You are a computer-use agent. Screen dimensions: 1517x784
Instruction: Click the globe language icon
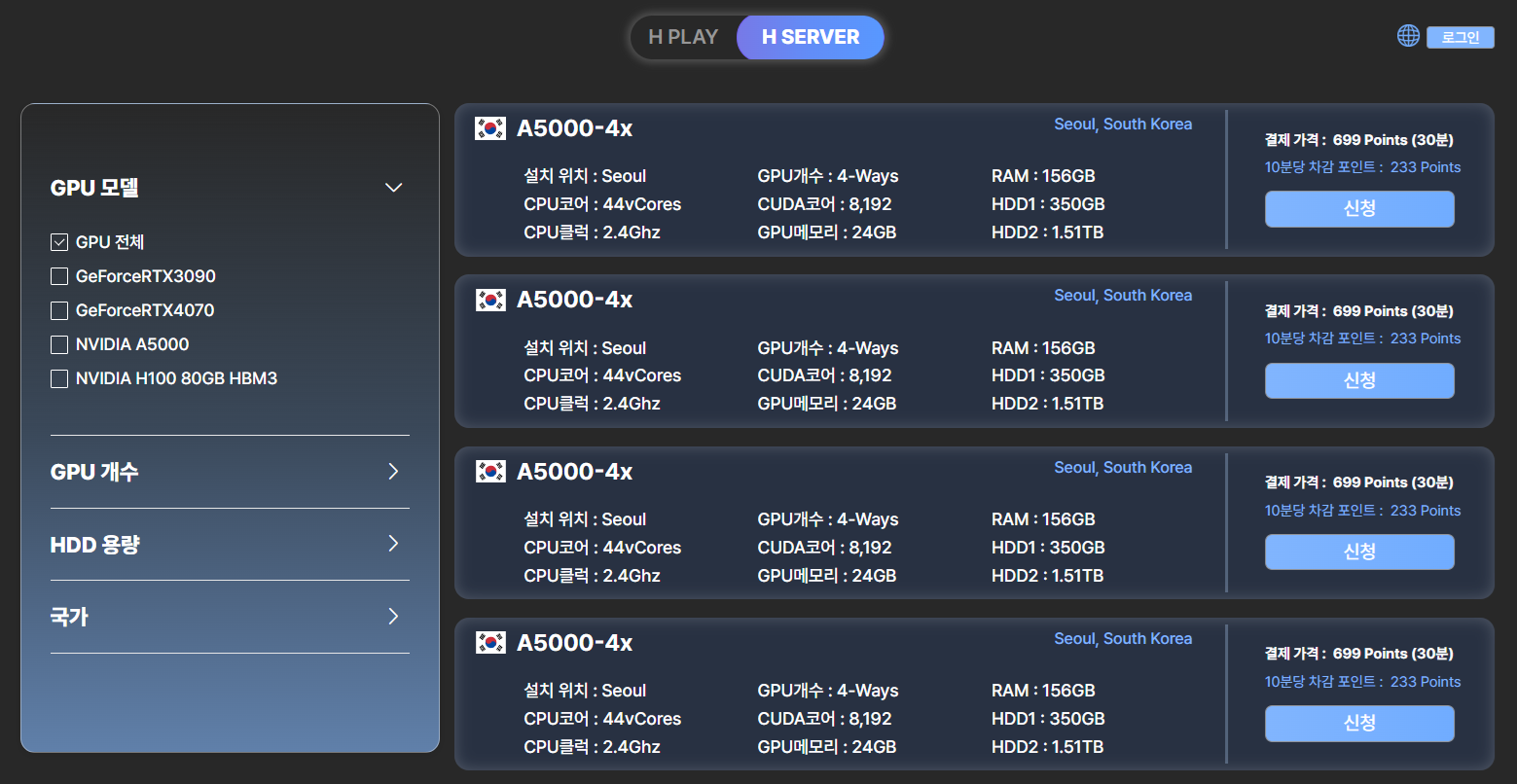tap(1408, 36)
